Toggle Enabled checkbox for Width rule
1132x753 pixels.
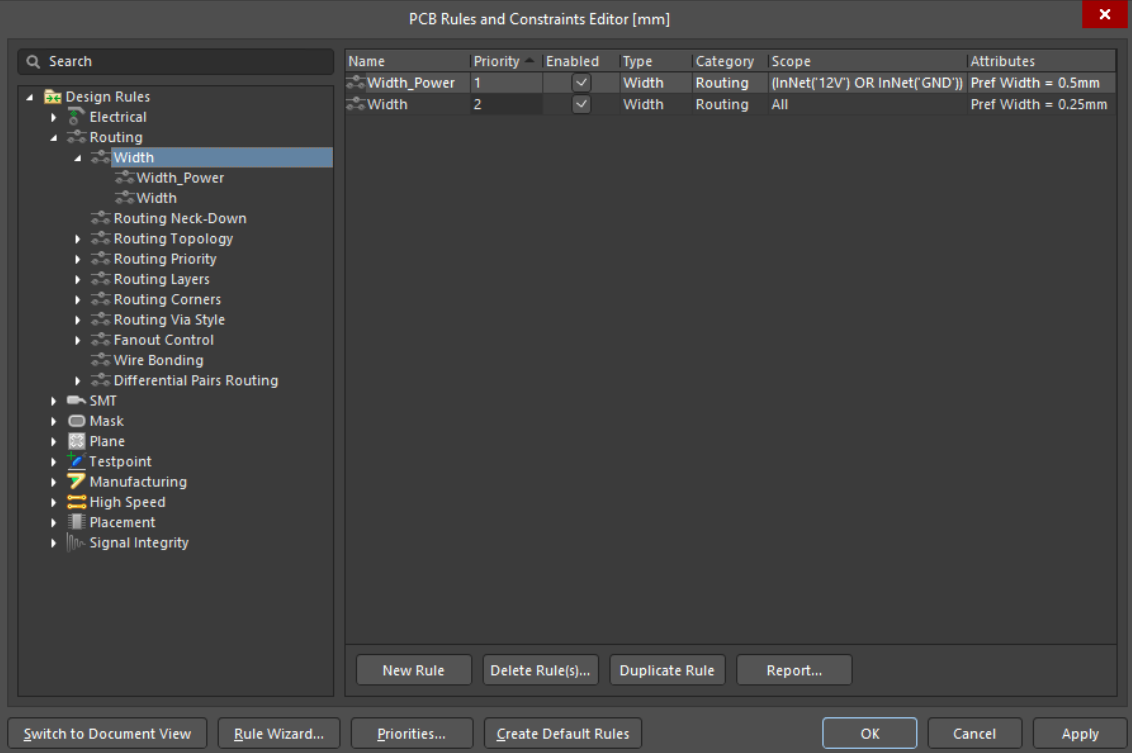click(x=581, y=104)
